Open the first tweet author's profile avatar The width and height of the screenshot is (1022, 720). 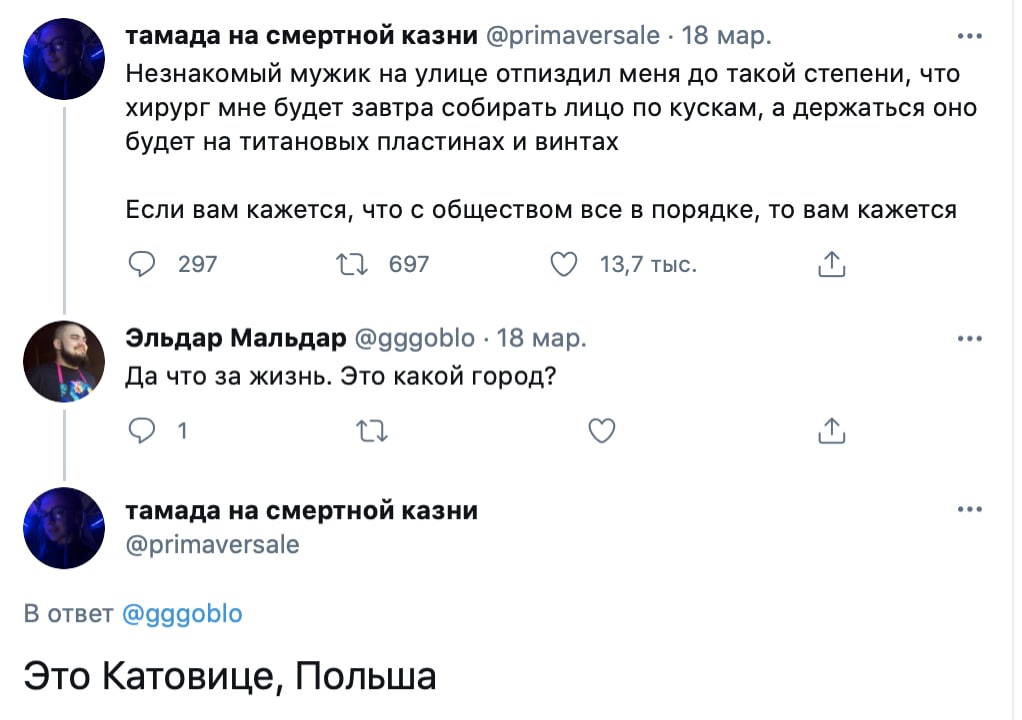[x=64, y=58]
